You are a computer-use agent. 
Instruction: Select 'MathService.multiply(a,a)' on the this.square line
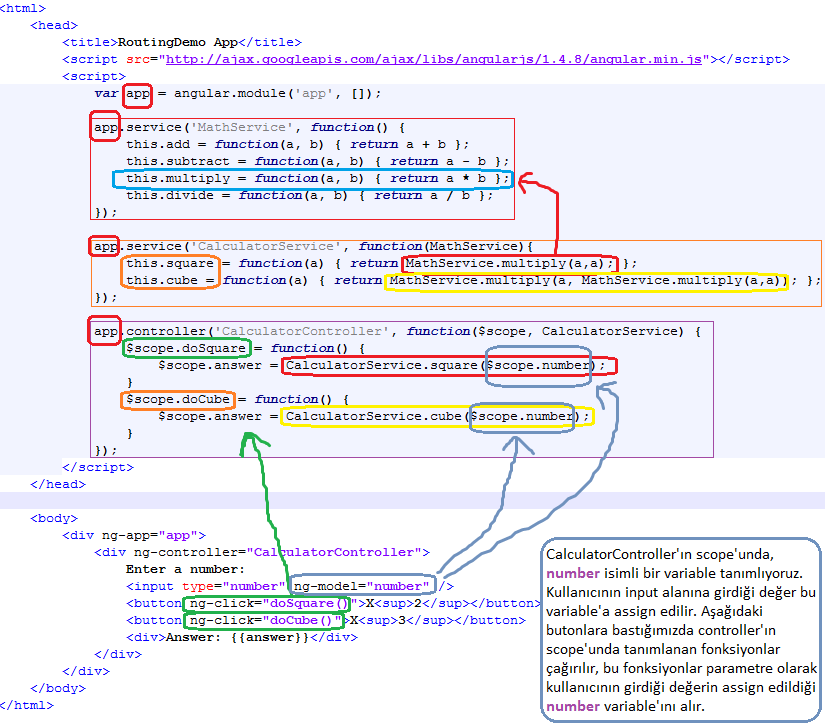click(x=504, y=263)
